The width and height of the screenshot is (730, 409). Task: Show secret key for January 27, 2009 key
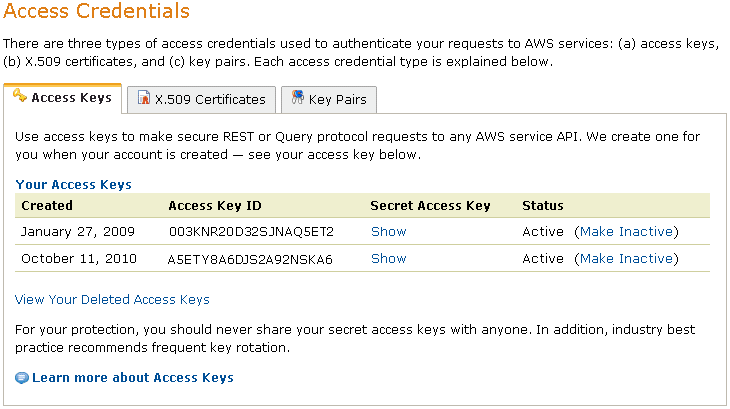coord(388,231)
